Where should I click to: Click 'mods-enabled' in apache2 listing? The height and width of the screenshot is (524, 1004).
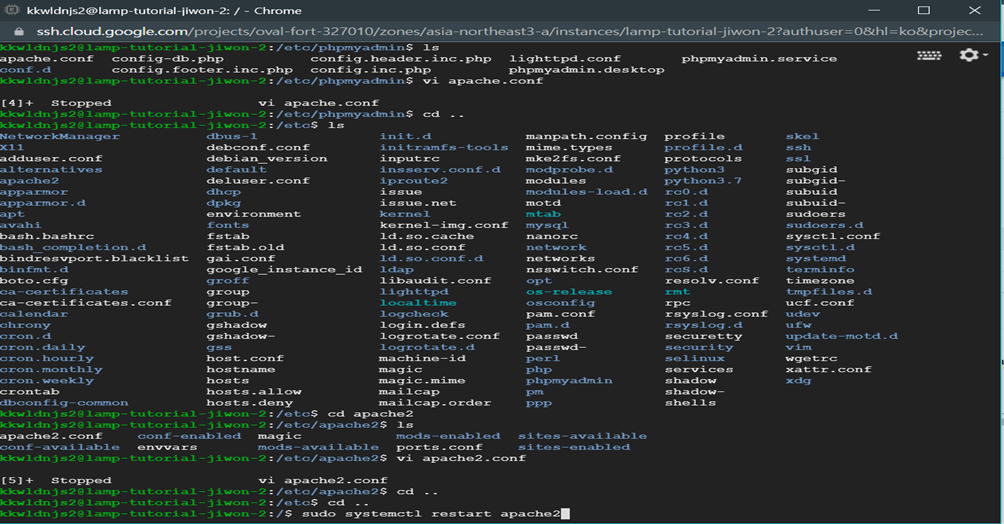pos(448,436)
